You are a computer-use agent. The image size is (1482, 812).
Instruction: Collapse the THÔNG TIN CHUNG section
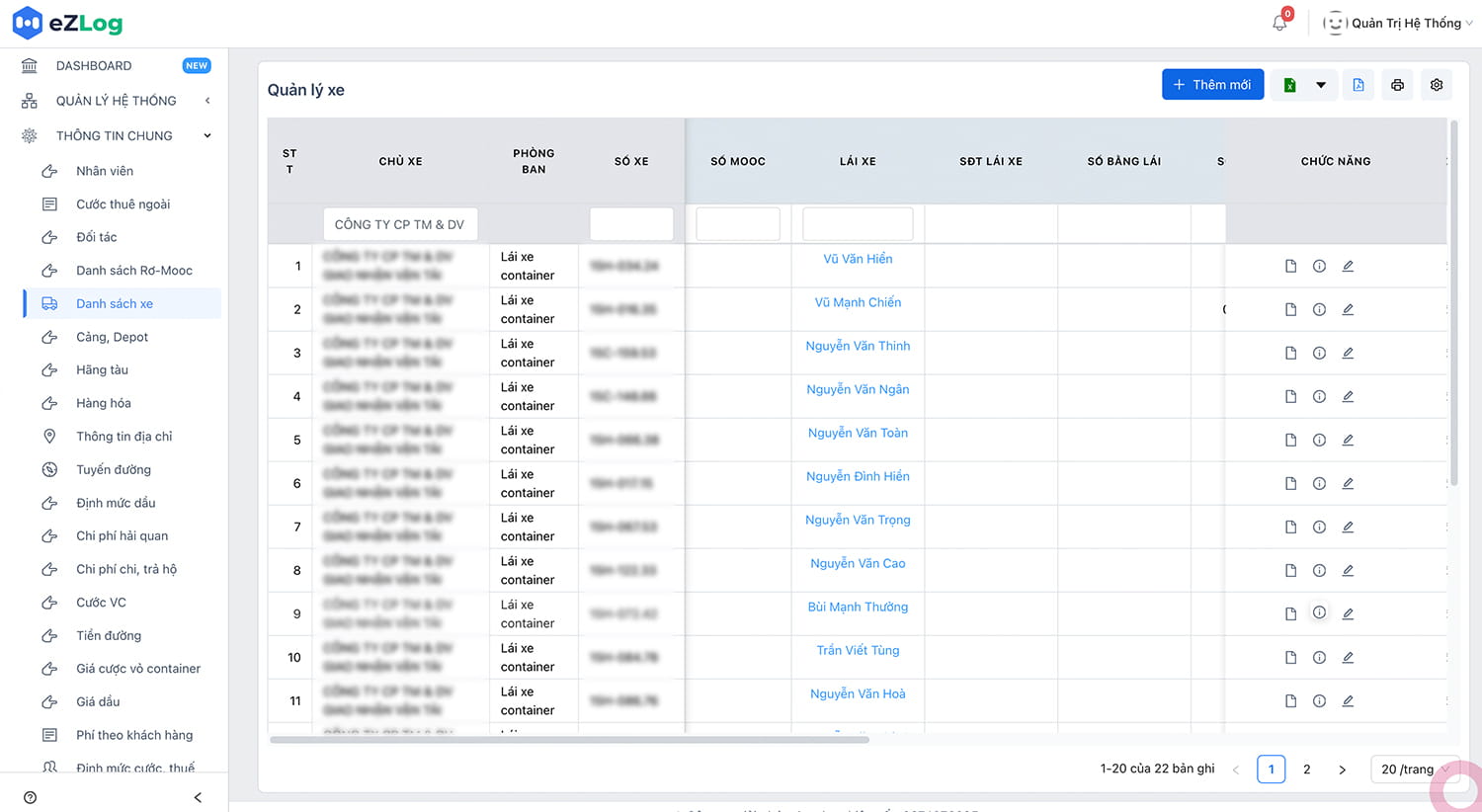point(117,136)
